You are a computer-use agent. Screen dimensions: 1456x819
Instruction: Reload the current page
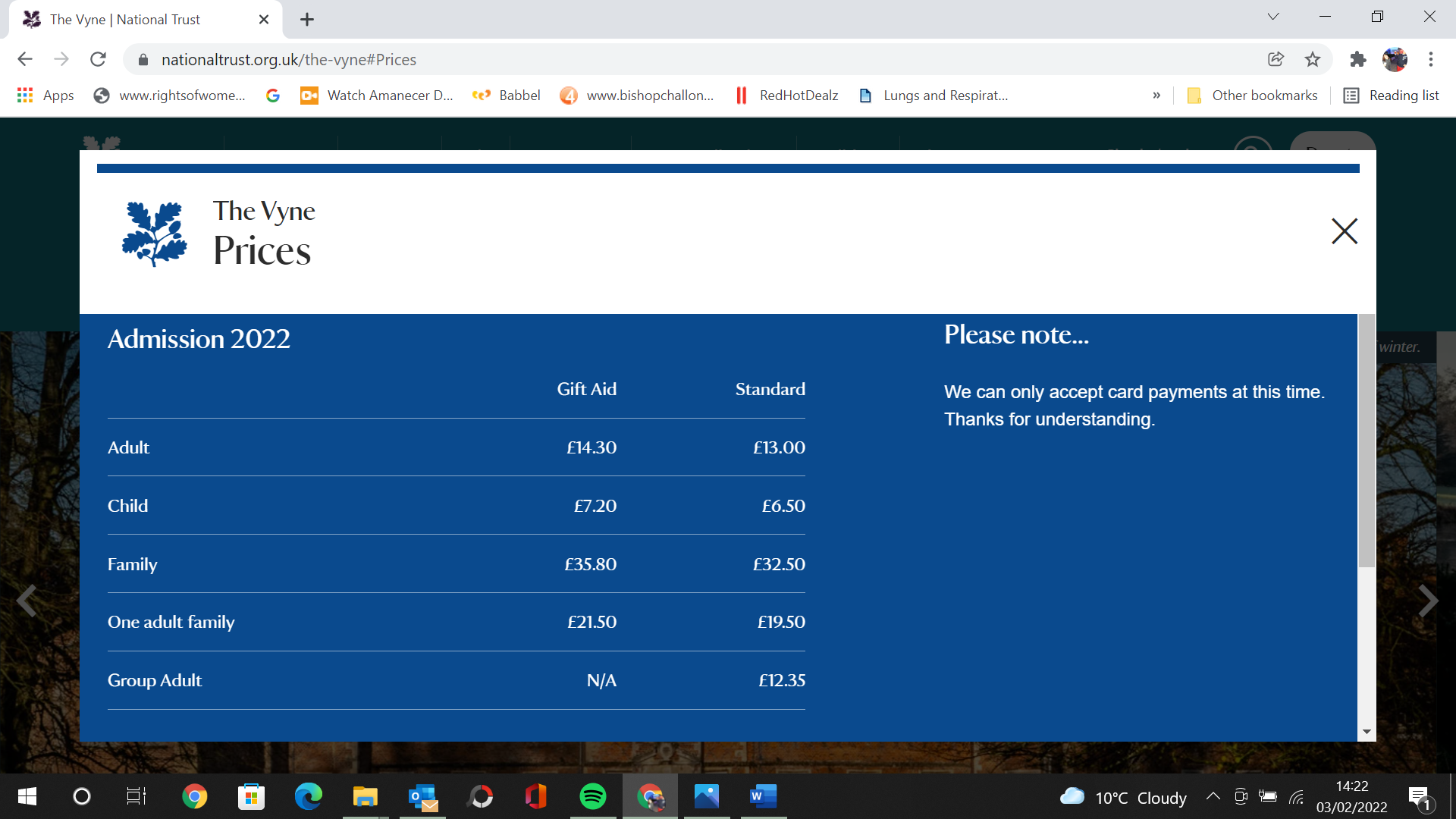(98, 59)
